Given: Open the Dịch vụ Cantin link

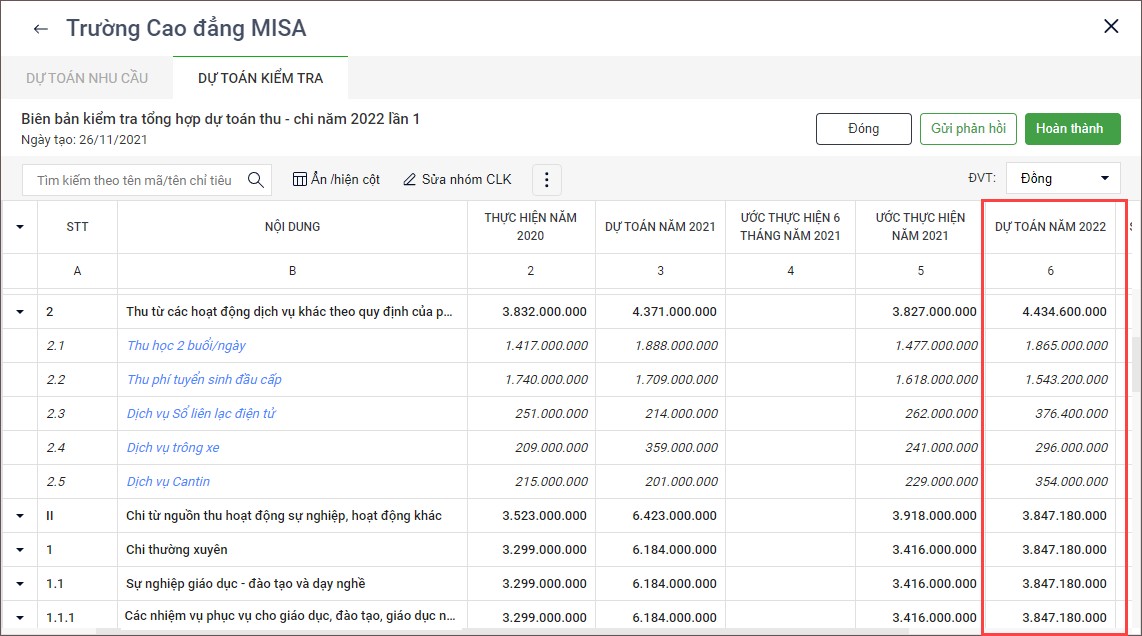Looking at the screenshot, I should point(168,482).
